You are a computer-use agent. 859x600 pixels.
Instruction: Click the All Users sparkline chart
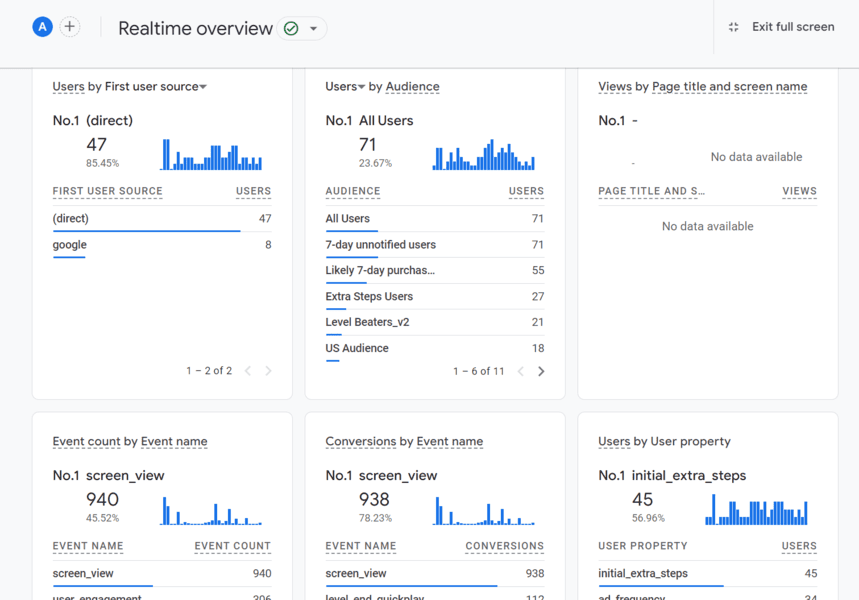484,155
